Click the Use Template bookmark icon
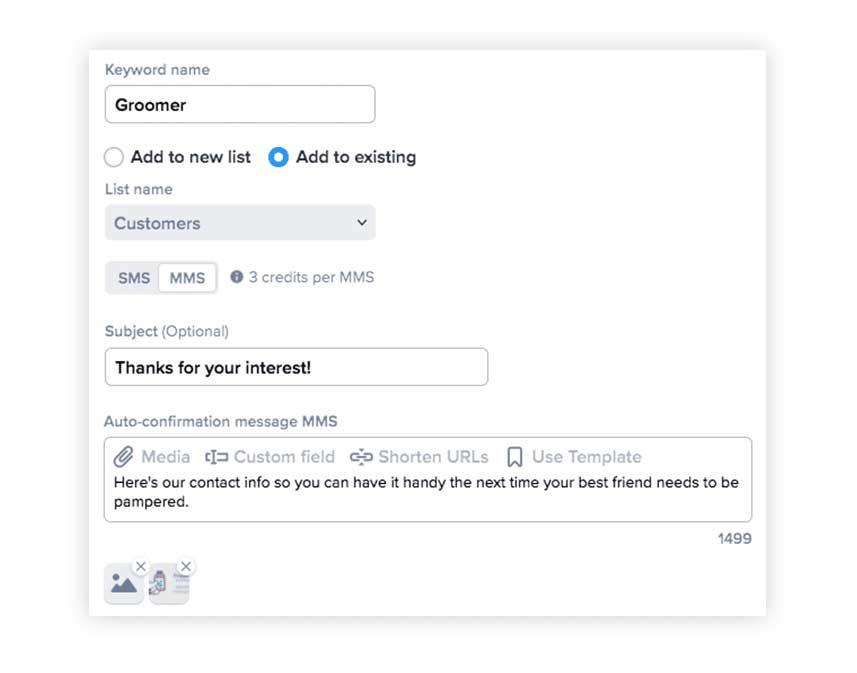The width and height of the screenshot is (857, 673). click(x=515, y=457)
